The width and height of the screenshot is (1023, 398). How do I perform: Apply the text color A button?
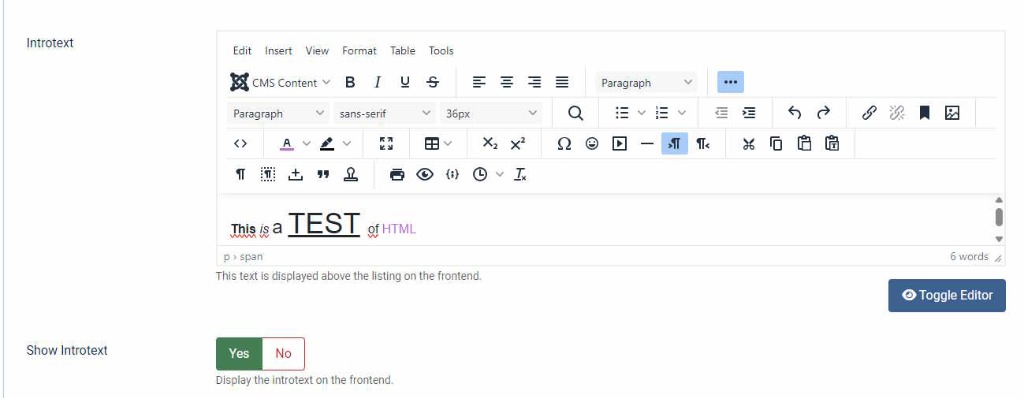286,144
